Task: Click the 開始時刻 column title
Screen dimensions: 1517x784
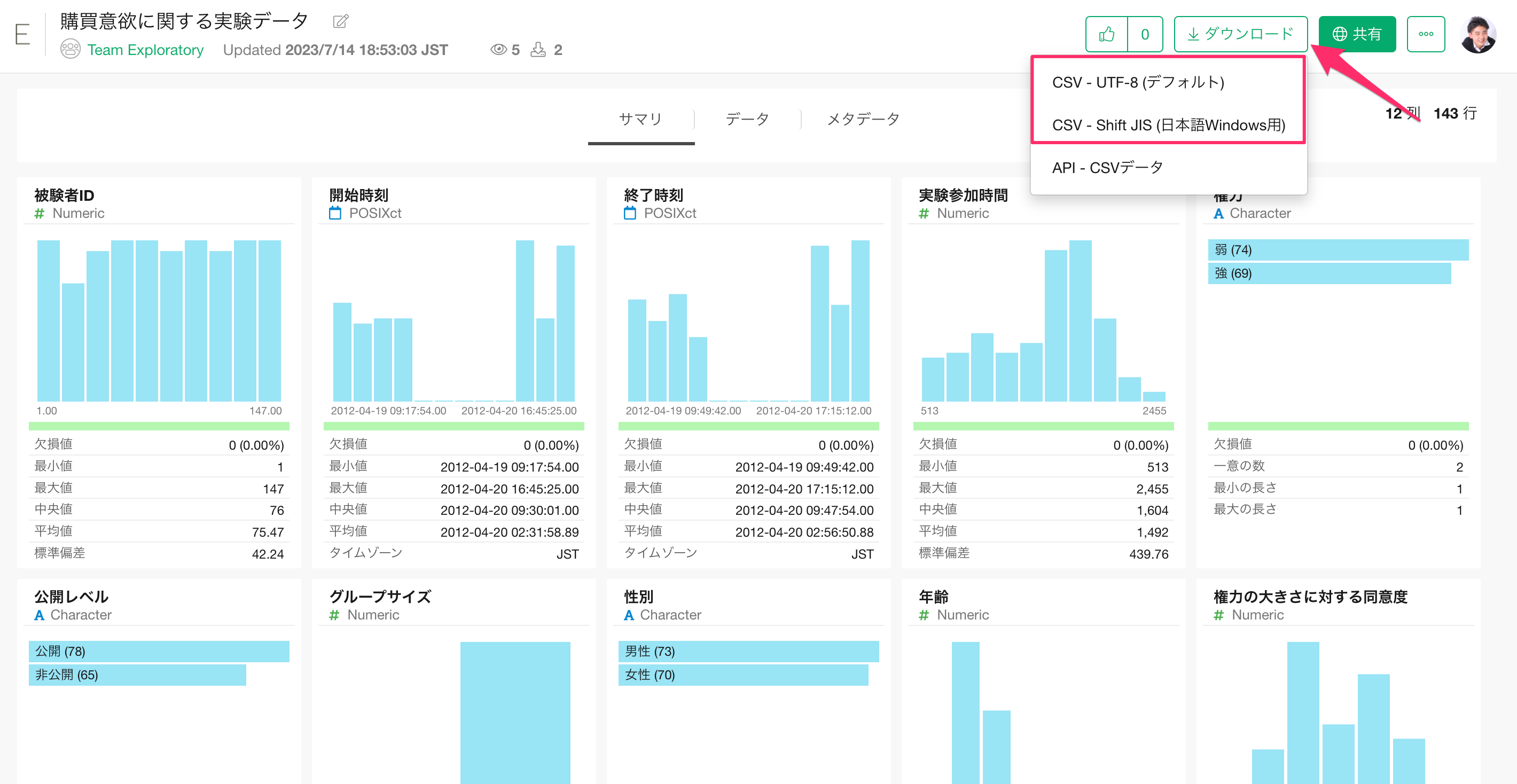Action: coord(358,195)
